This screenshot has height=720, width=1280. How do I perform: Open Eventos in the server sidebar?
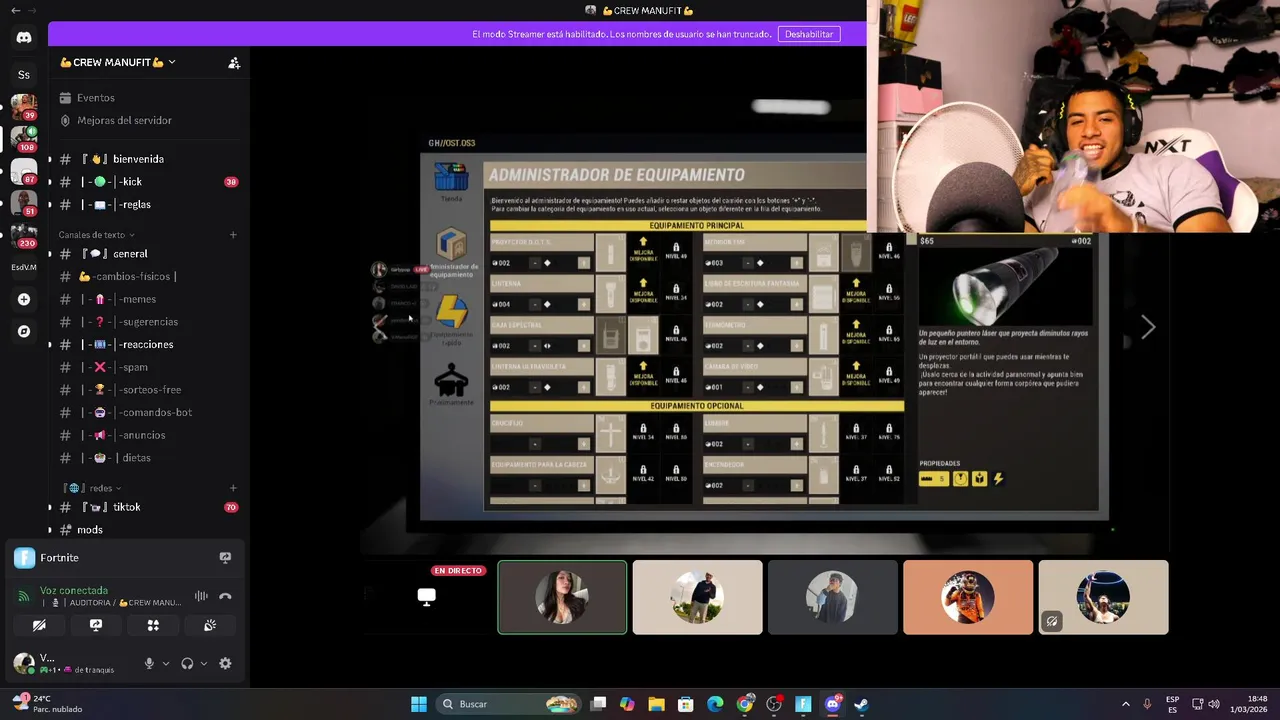pos(148,98)
